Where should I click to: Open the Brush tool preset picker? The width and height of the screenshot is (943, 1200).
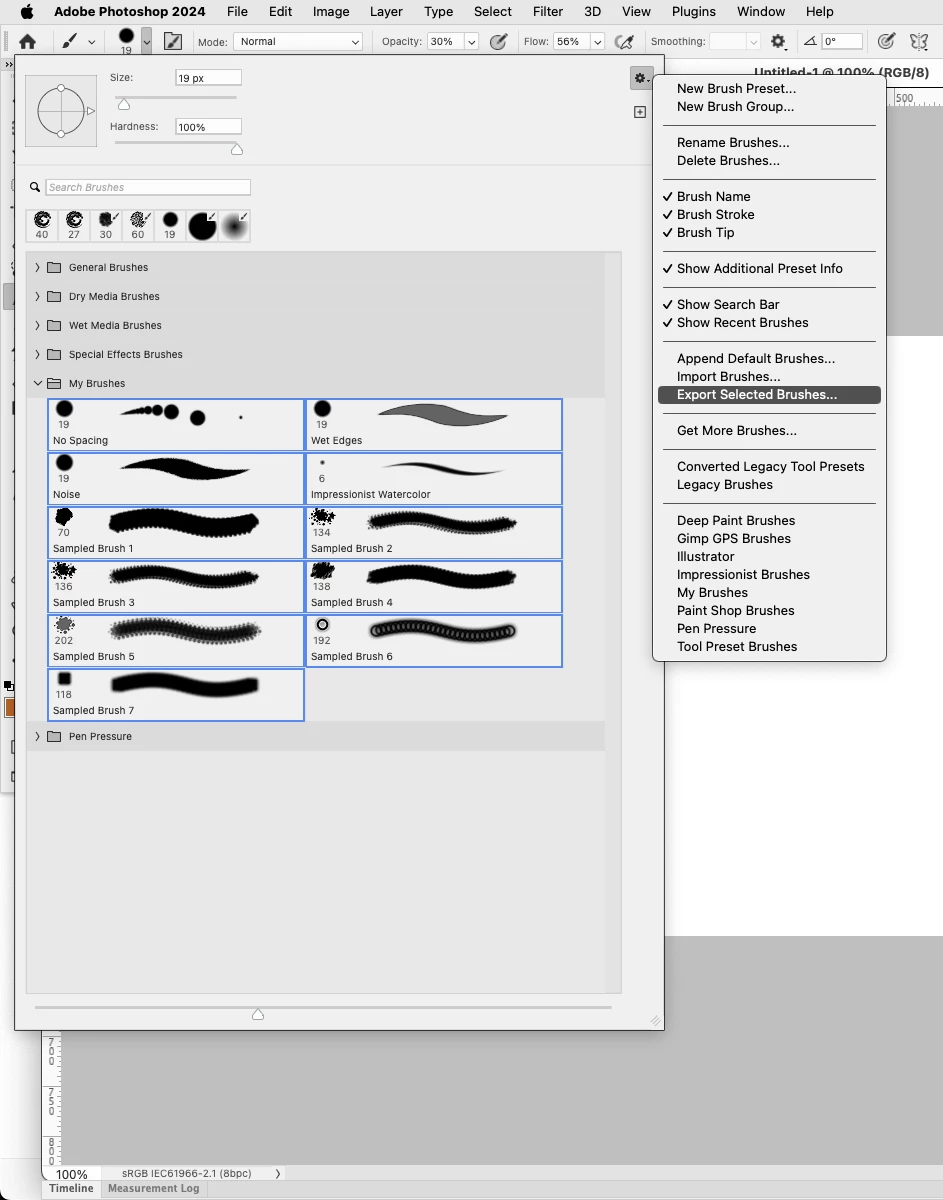click(77, 42)
